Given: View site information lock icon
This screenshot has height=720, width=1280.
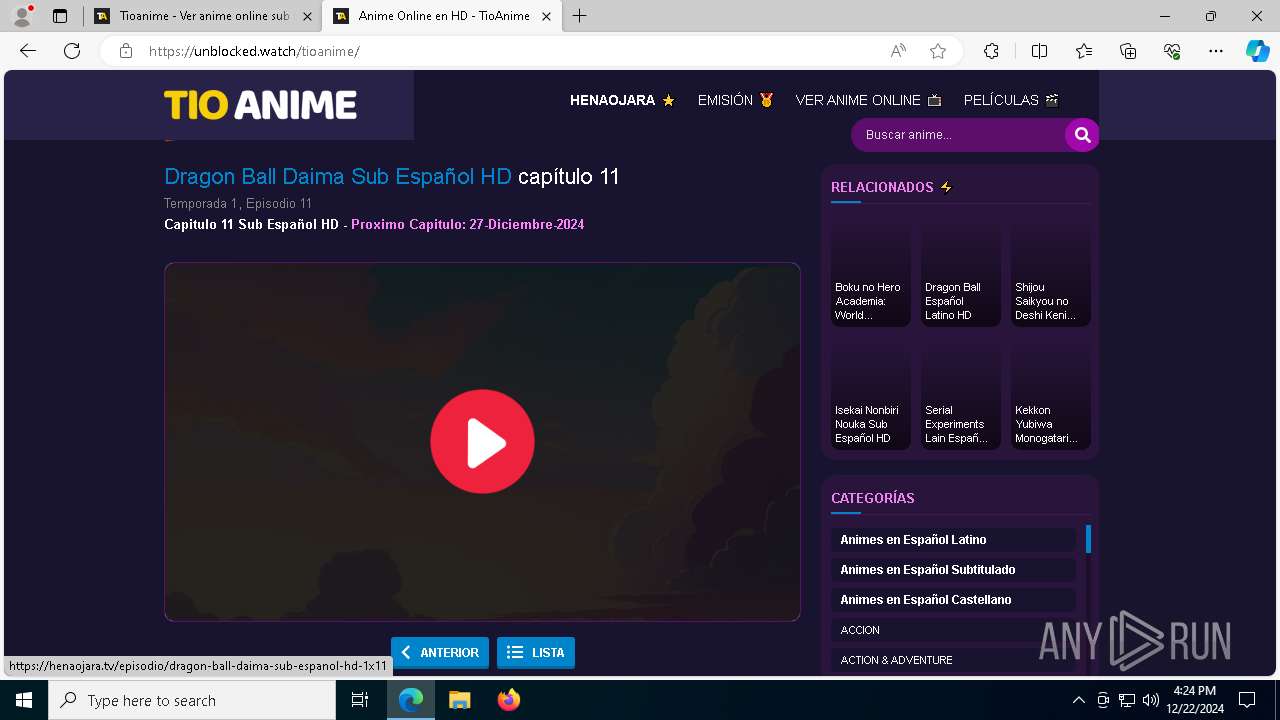Looking at the screenshot, I should (125, 51).
